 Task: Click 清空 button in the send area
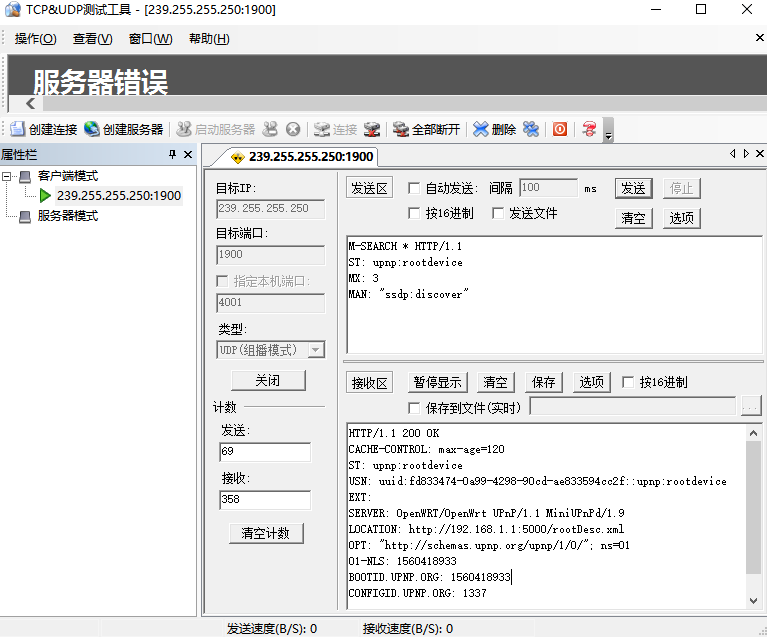(x=633, y=218)
